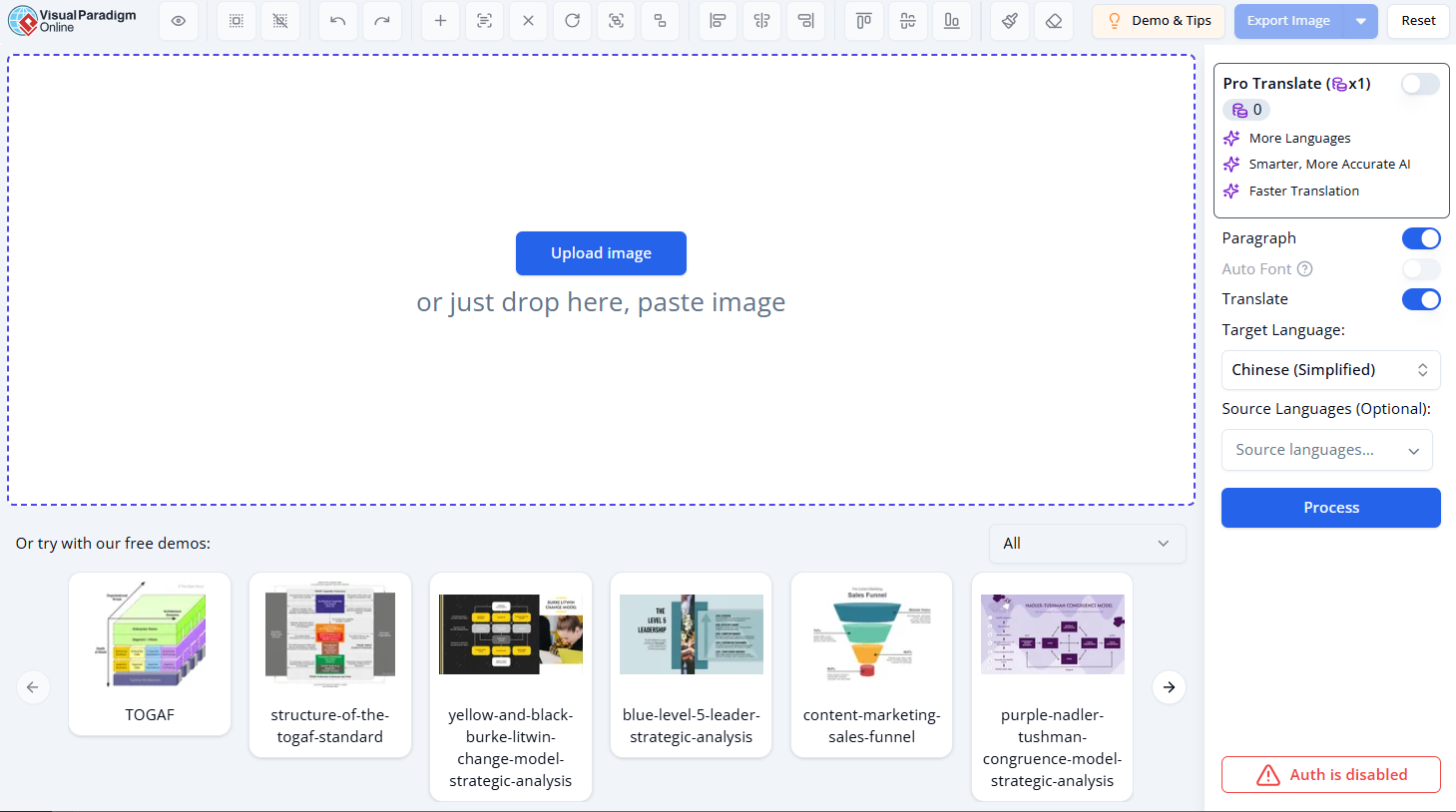Click the Upload image button
Image resolution: width=1456 pixels, height=812 pixels.
(601, 253)
